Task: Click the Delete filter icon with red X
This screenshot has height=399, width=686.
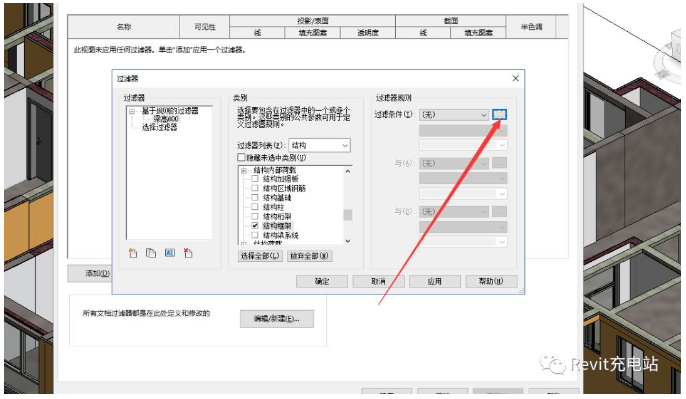Action: [x=188, y=253]
